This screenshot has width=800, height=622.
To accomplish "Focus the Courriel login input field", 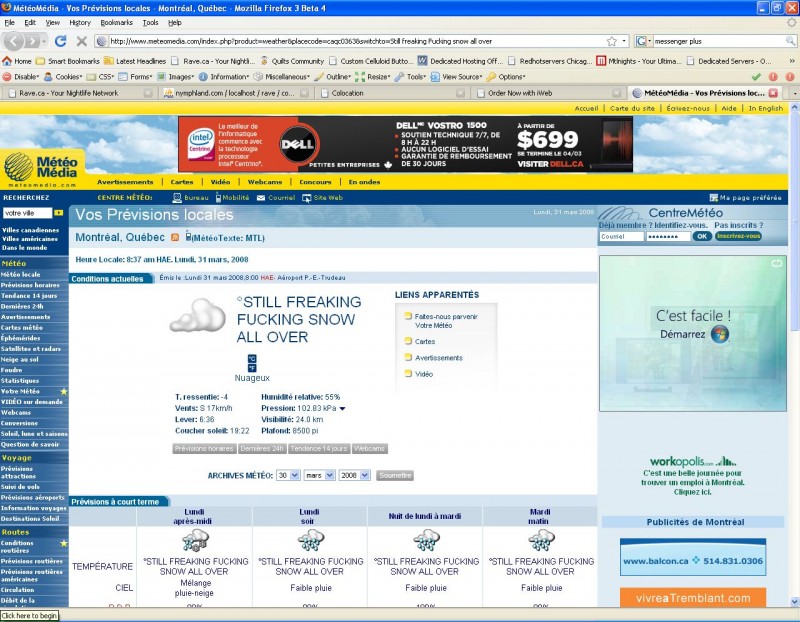I will (x=621, y=236).
